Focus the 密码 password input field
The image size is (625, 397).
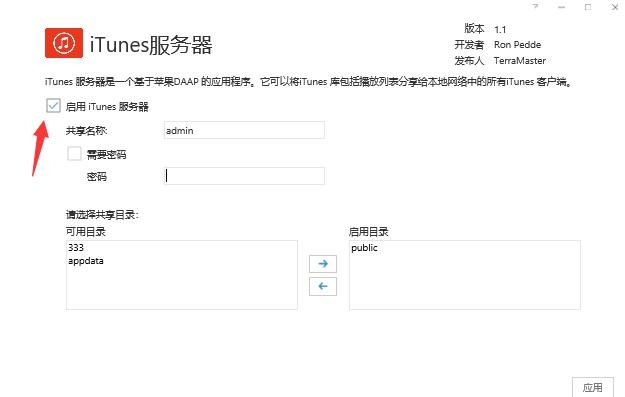(244, 176)
